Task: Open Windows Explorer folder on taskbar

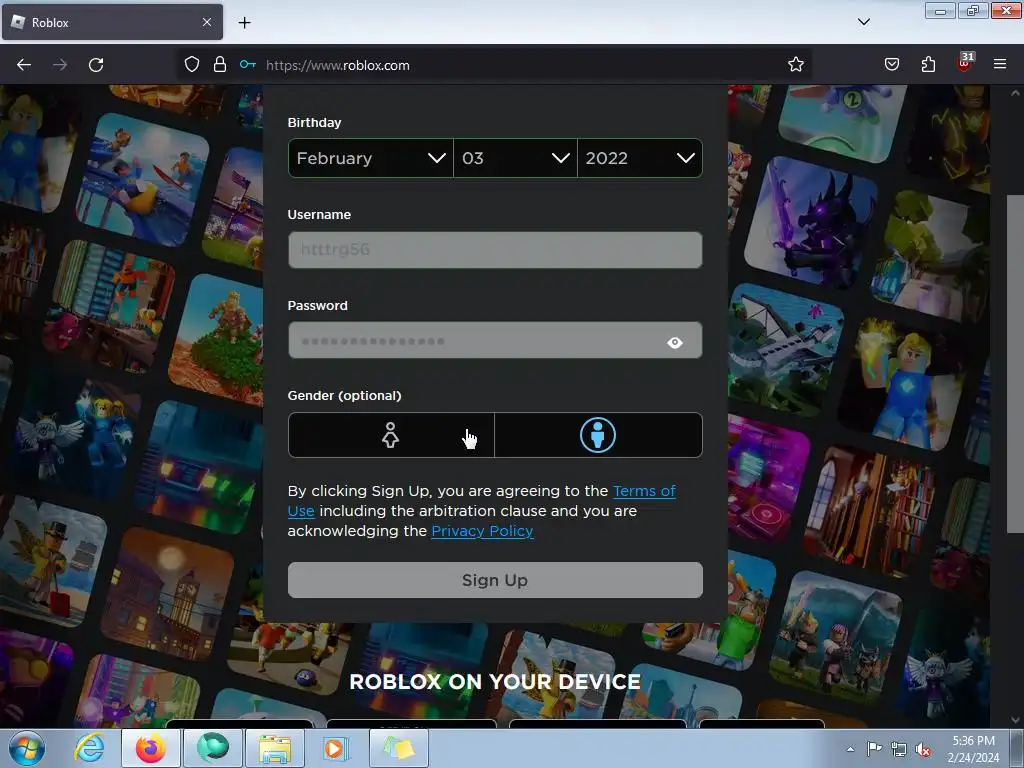Action: pyautogui.click(x=275, y=748)
